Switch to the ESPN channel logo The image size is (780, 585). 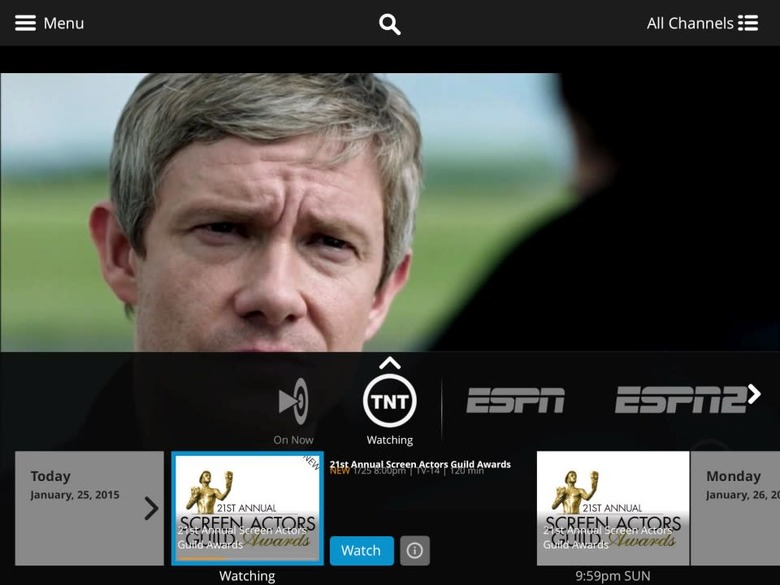pyautogui.click(x=515, y=400)
